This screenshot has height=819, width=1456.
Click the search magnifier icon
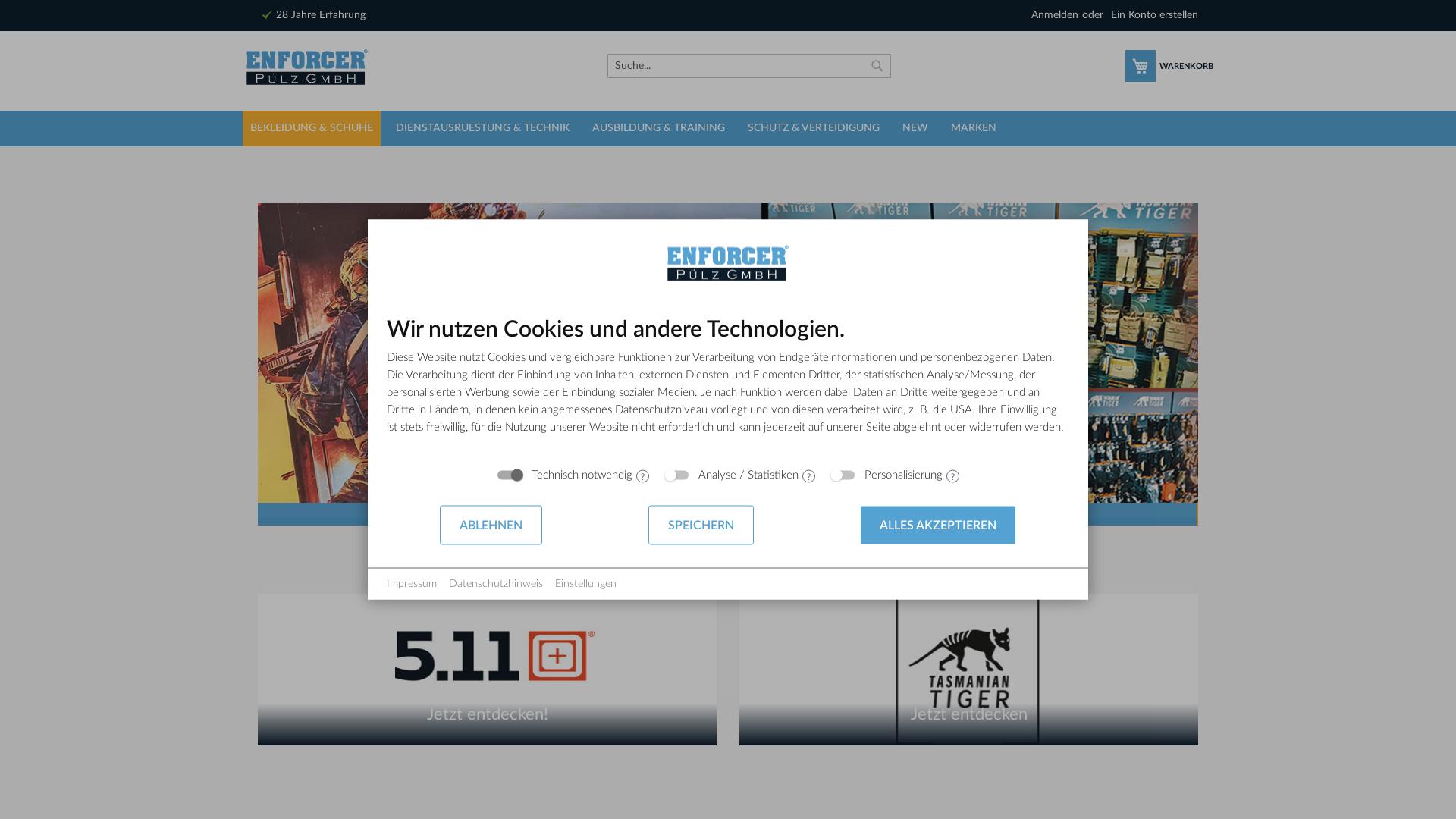pyautogui.click(x=877, y=66)
